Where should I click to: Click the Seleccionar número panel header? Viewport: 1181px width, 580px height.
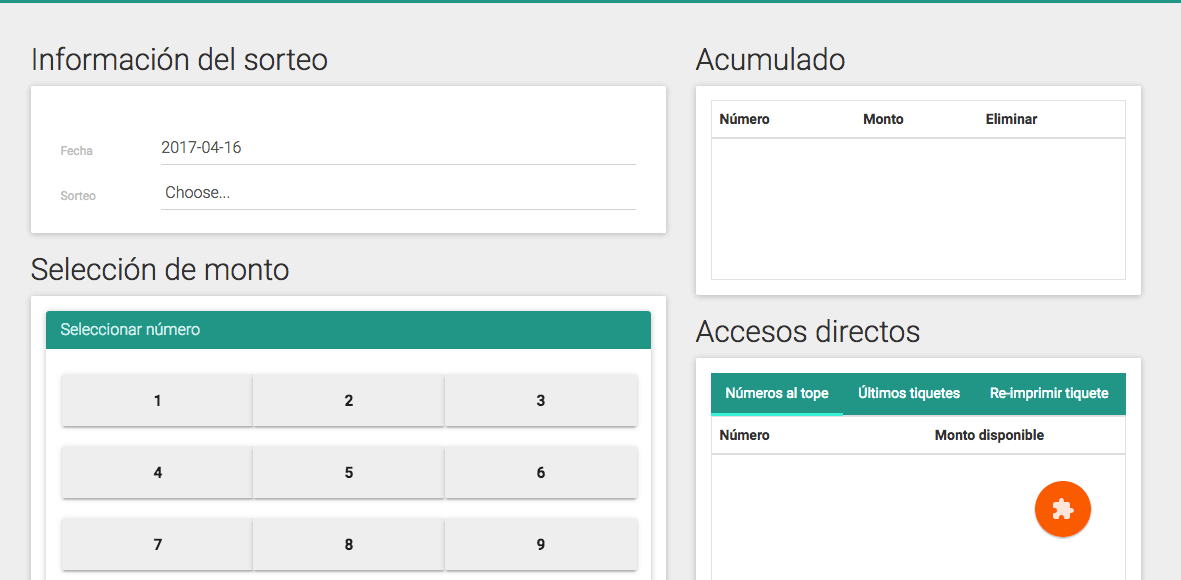pyautogui.click(x=348, y=330)
